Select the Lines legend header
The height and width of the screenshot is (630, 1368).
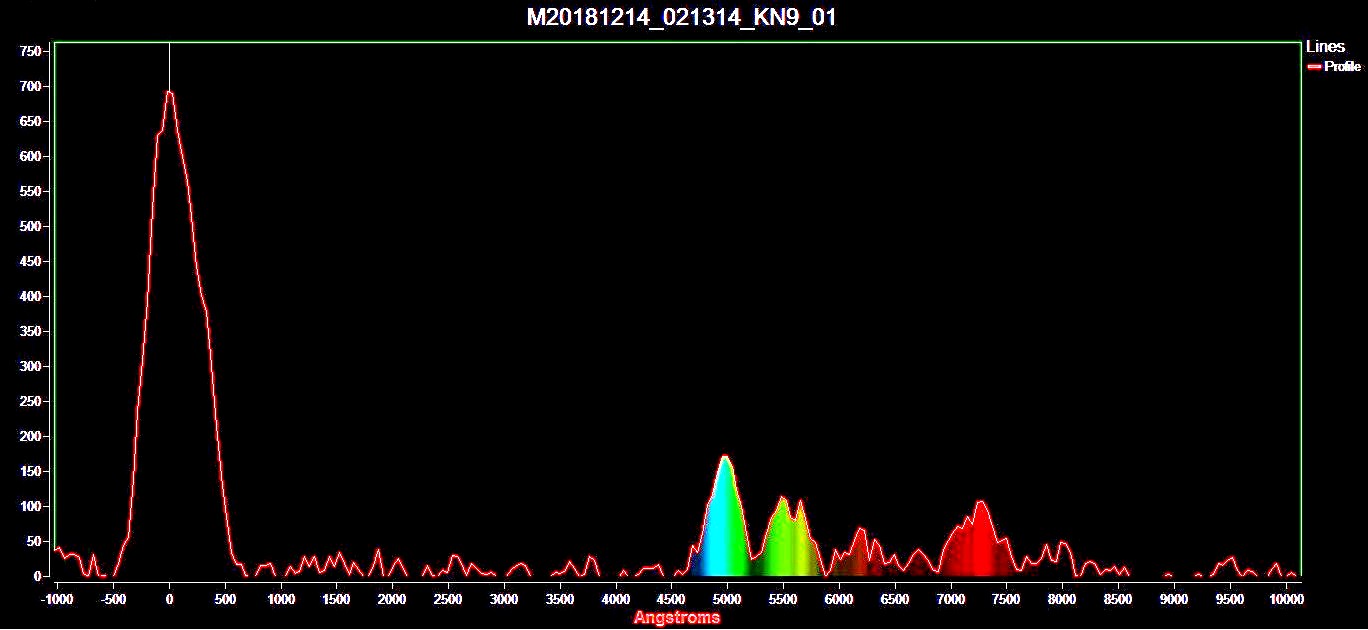(x=1325, y=47)
